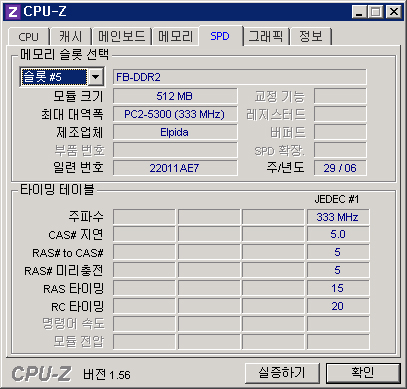Click the 제조업체 label
This screenshot has height=389, width=407.
[80, 132]
